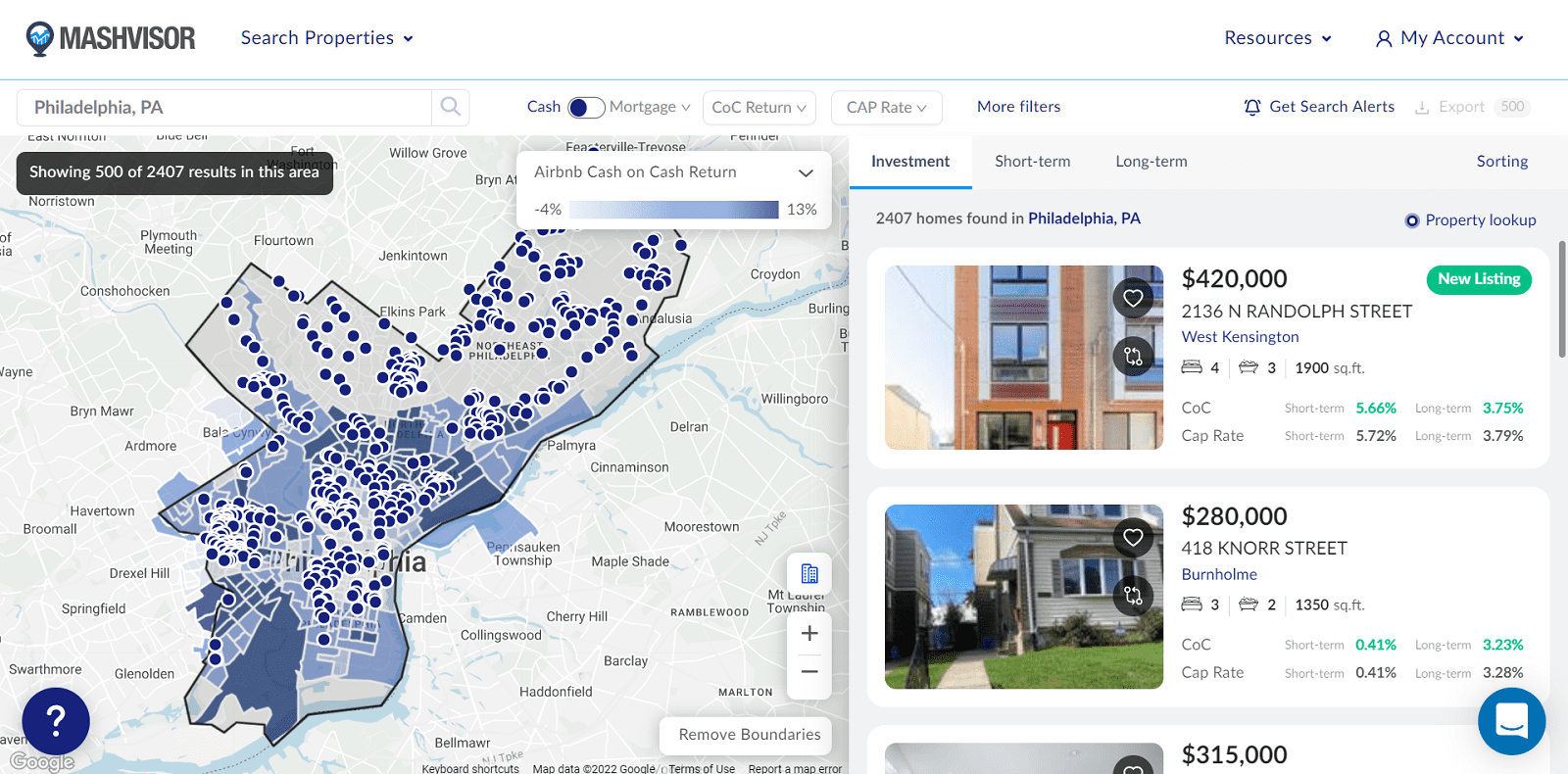Viewport: 1568px width, 774px height.
Task: Click the heatmap color gradient legend
Action: point(674,210)
